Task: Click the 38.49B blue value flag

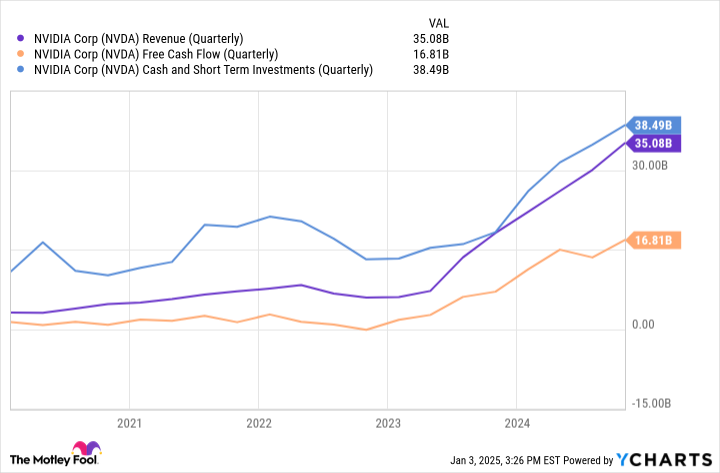Action: (x=653, y=125)
